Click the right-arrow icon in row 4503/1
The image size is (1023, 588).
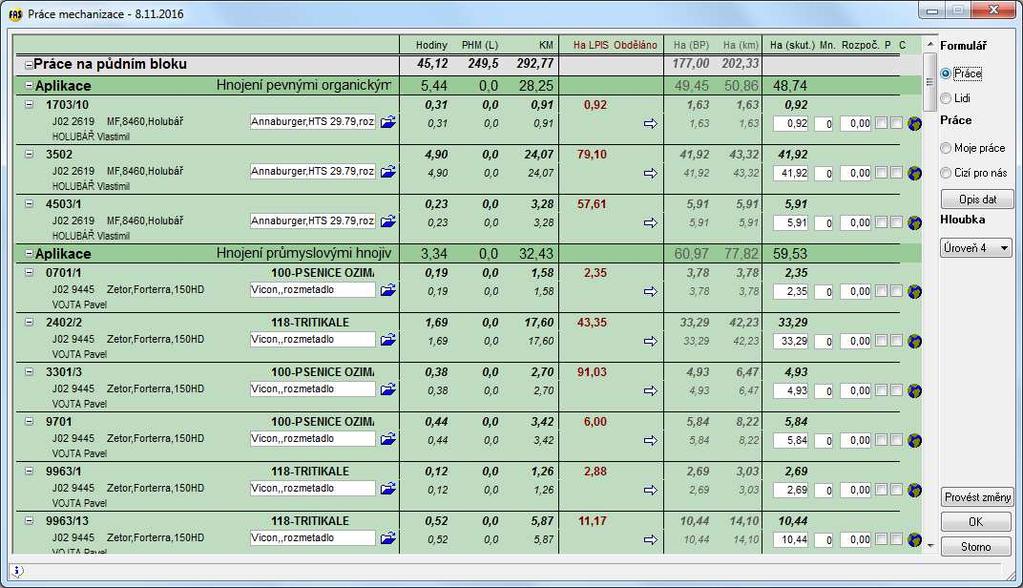pos(650,223)
